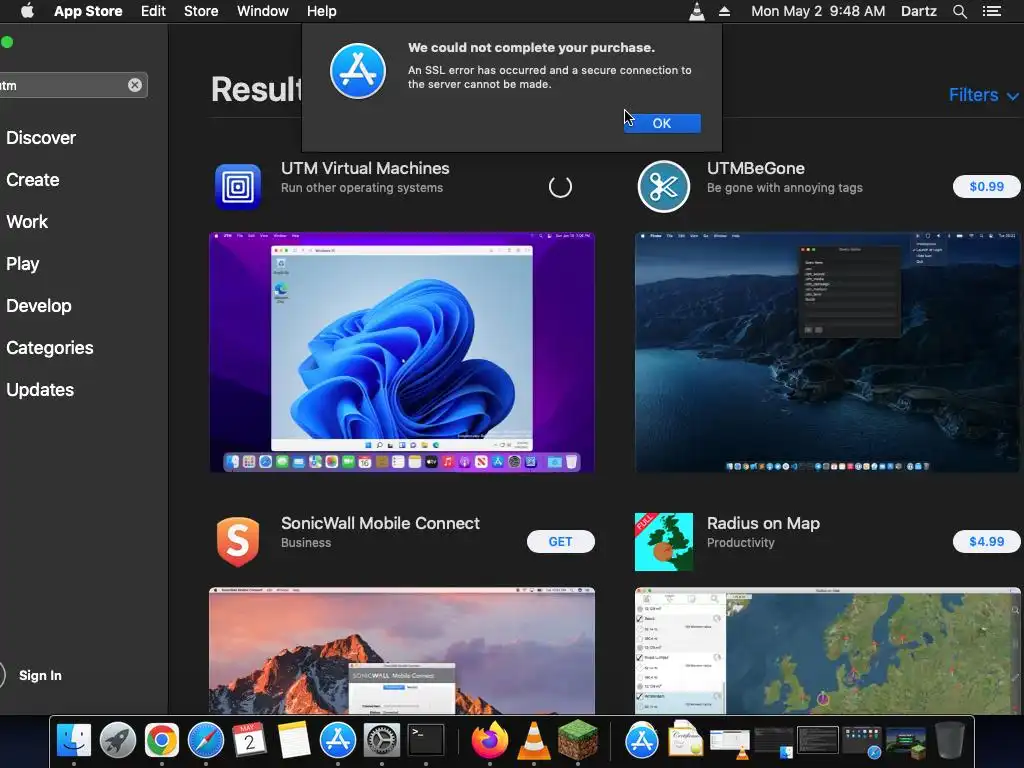Click the App Store icon in the error dialog
Image resolution: width=1024 pixels, height=768 pixels.
point(358,71)
